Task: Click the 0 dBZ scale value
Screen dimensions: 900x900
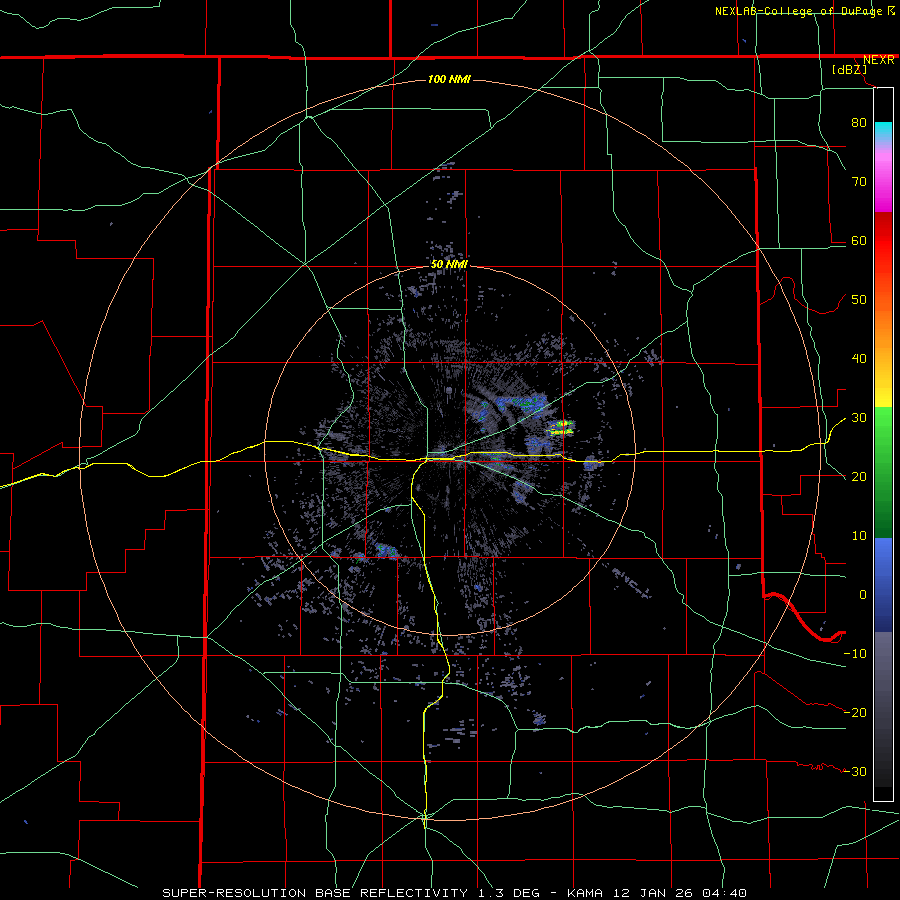Action: pyautogui.click(x=863, y=595)
